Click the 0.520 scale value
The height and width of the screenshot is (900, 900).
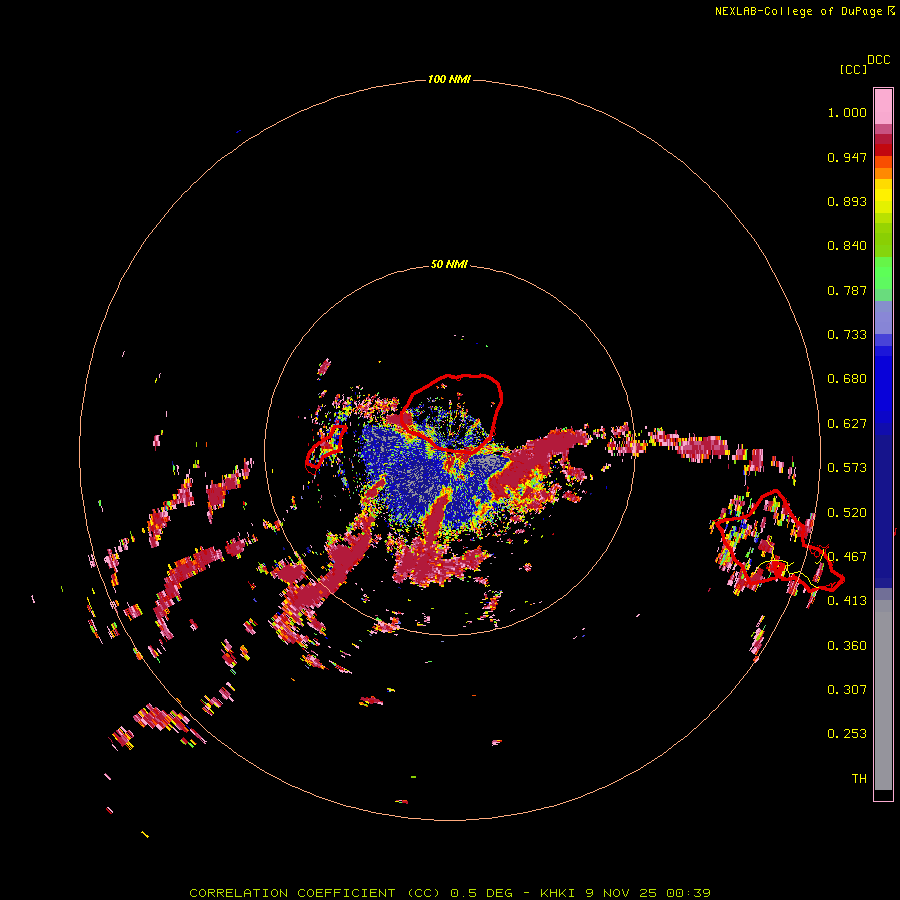pos(847,513)
